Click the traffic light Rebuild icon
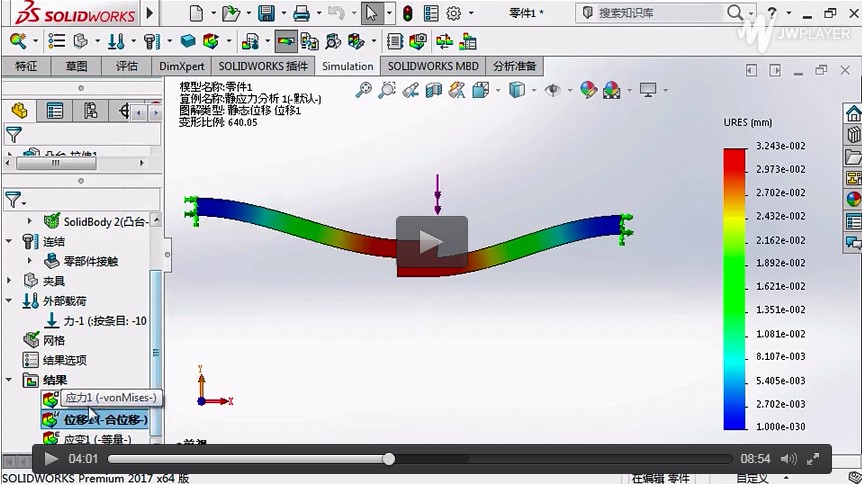The image size is (862, 485). (x=407, y=13)
